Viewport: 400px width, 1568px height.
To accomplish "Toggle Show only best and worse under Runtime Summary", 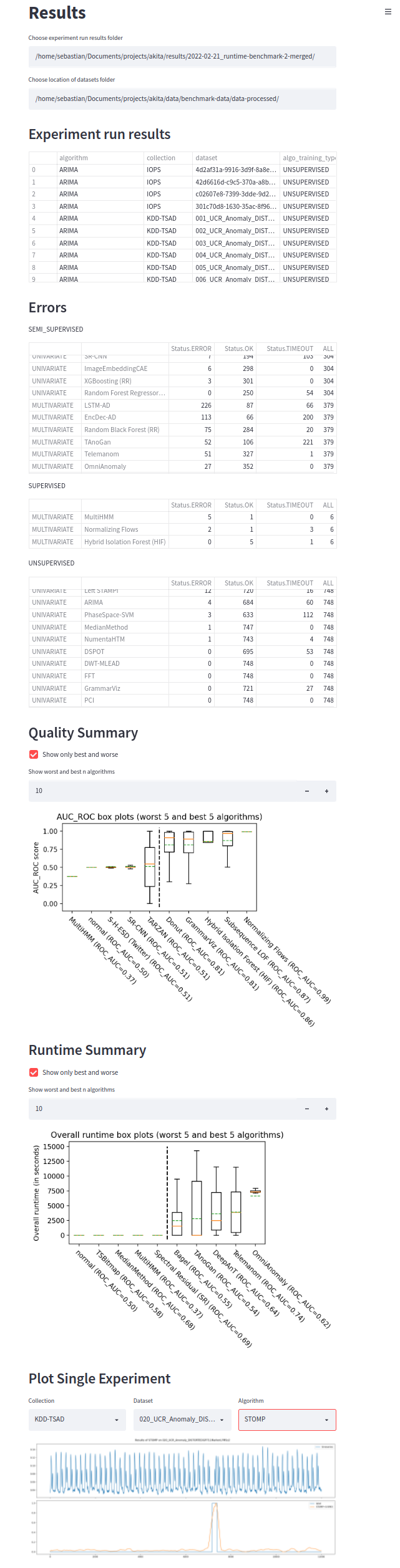I will click(x=34, y=1073).
